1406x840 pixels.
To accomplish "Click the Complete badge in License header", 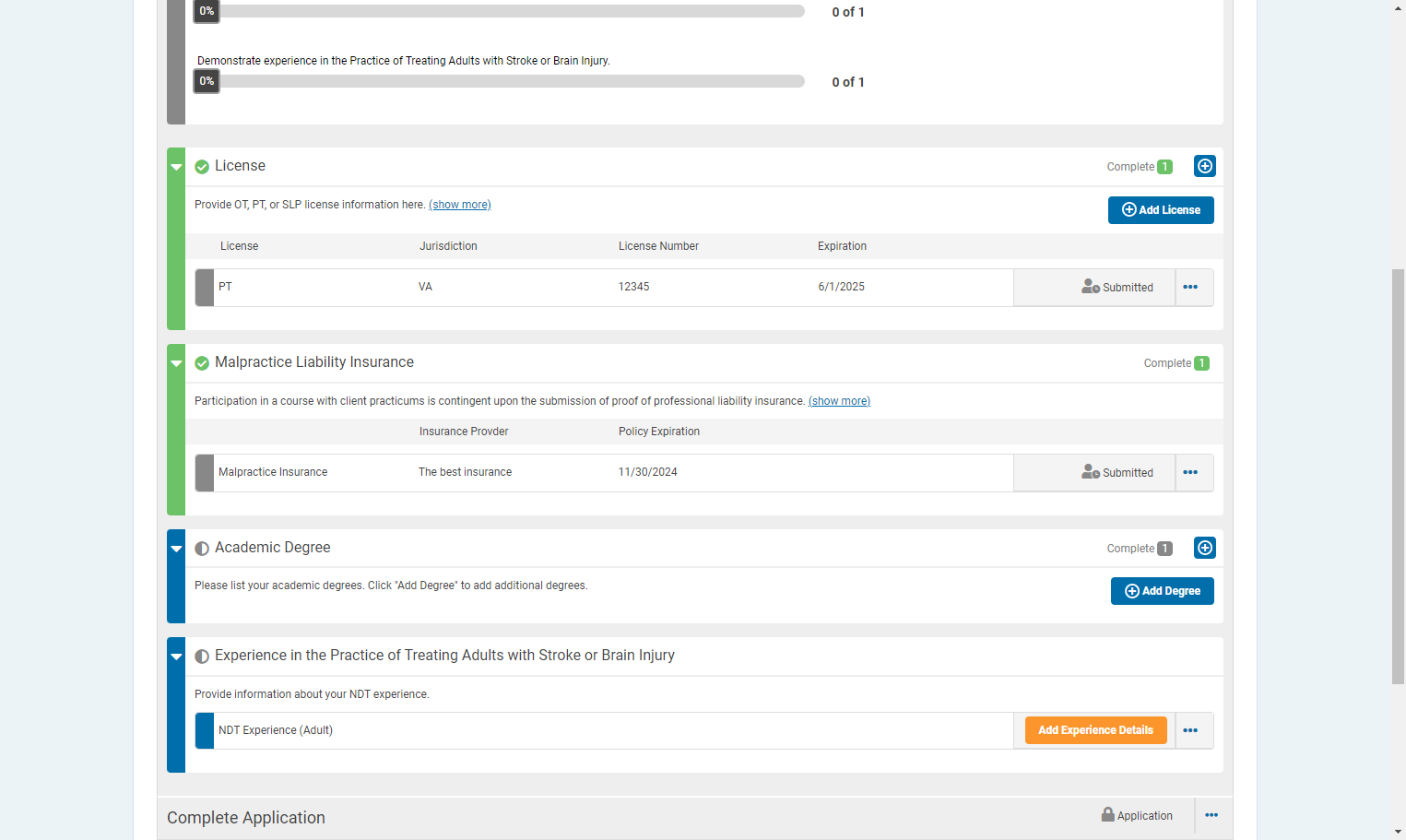I will (x=1140, y=167).
